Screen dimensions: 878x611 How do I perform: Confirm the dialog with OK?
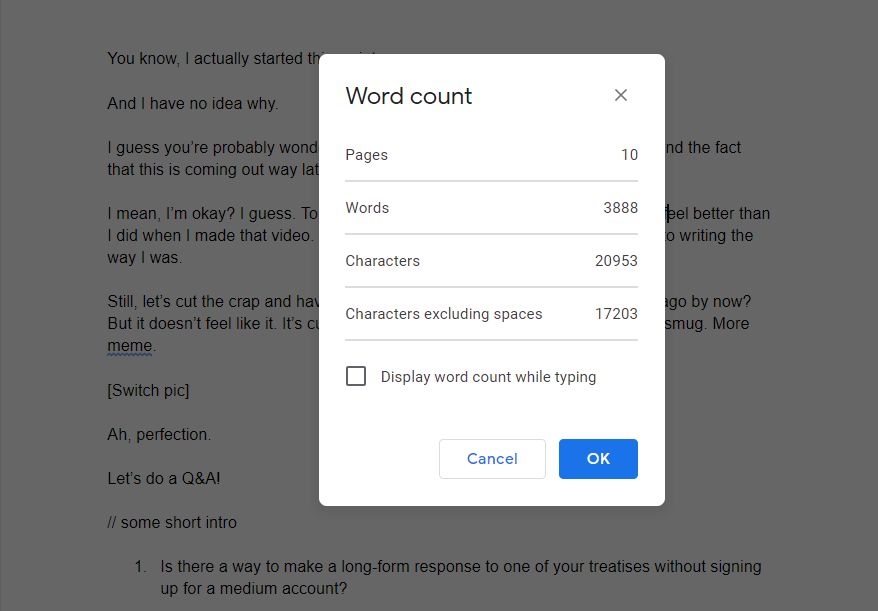598,459
